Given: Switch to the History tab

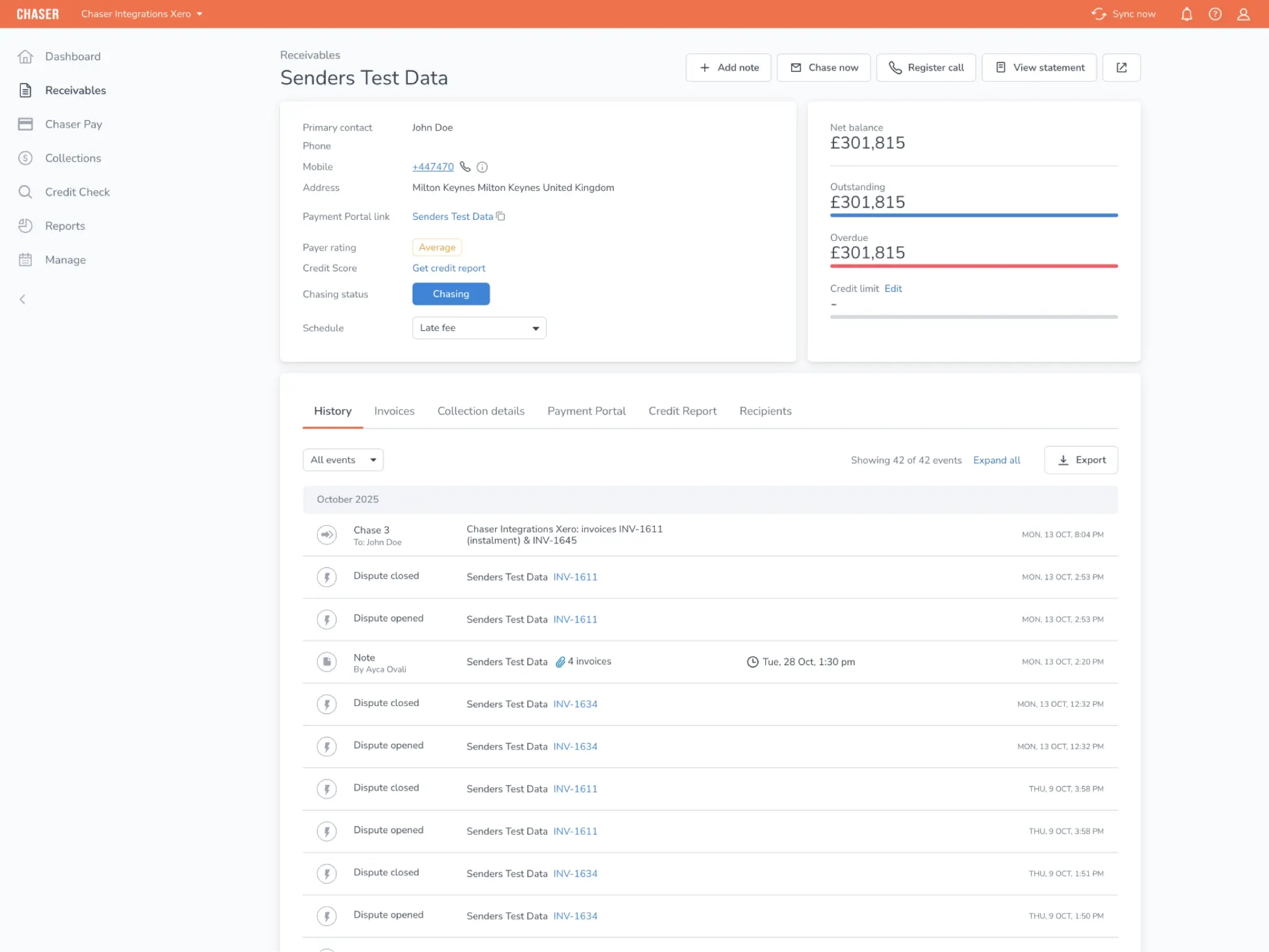Looking at the screenshot, I should pos(333,411).
